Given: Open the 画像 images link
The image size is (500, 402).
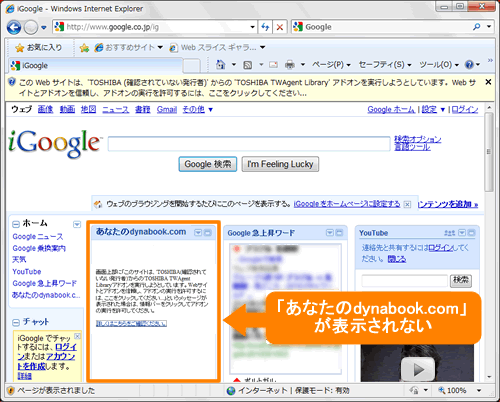Looking at the screenshot, I should tap(45, 109).
